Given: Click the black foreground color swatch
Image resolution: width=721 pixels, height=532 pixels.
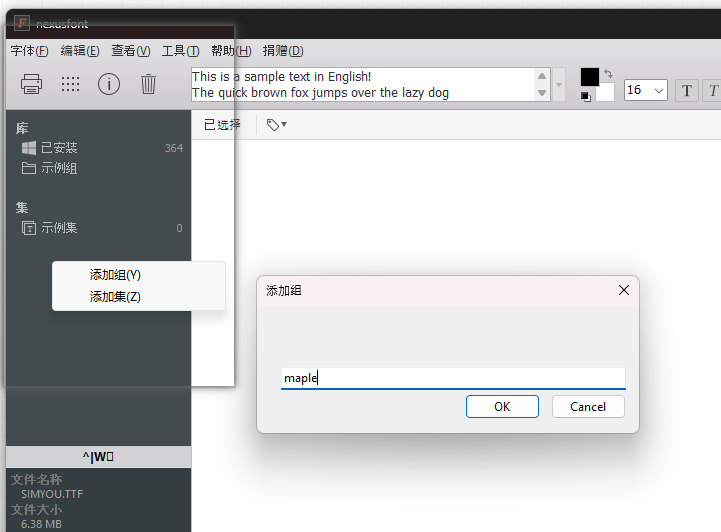Looking at the screenshot, I should pos(590,76).
